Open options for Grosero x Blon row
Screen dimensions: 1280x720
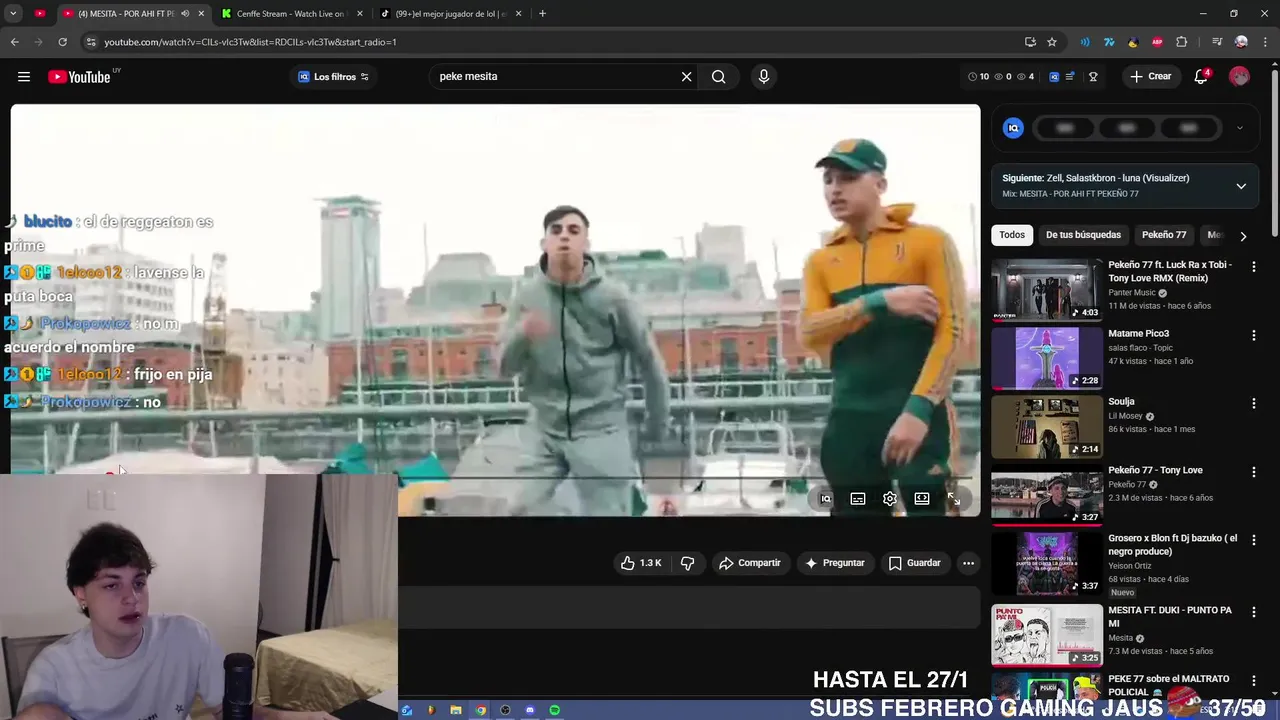tap(1253, 539)
